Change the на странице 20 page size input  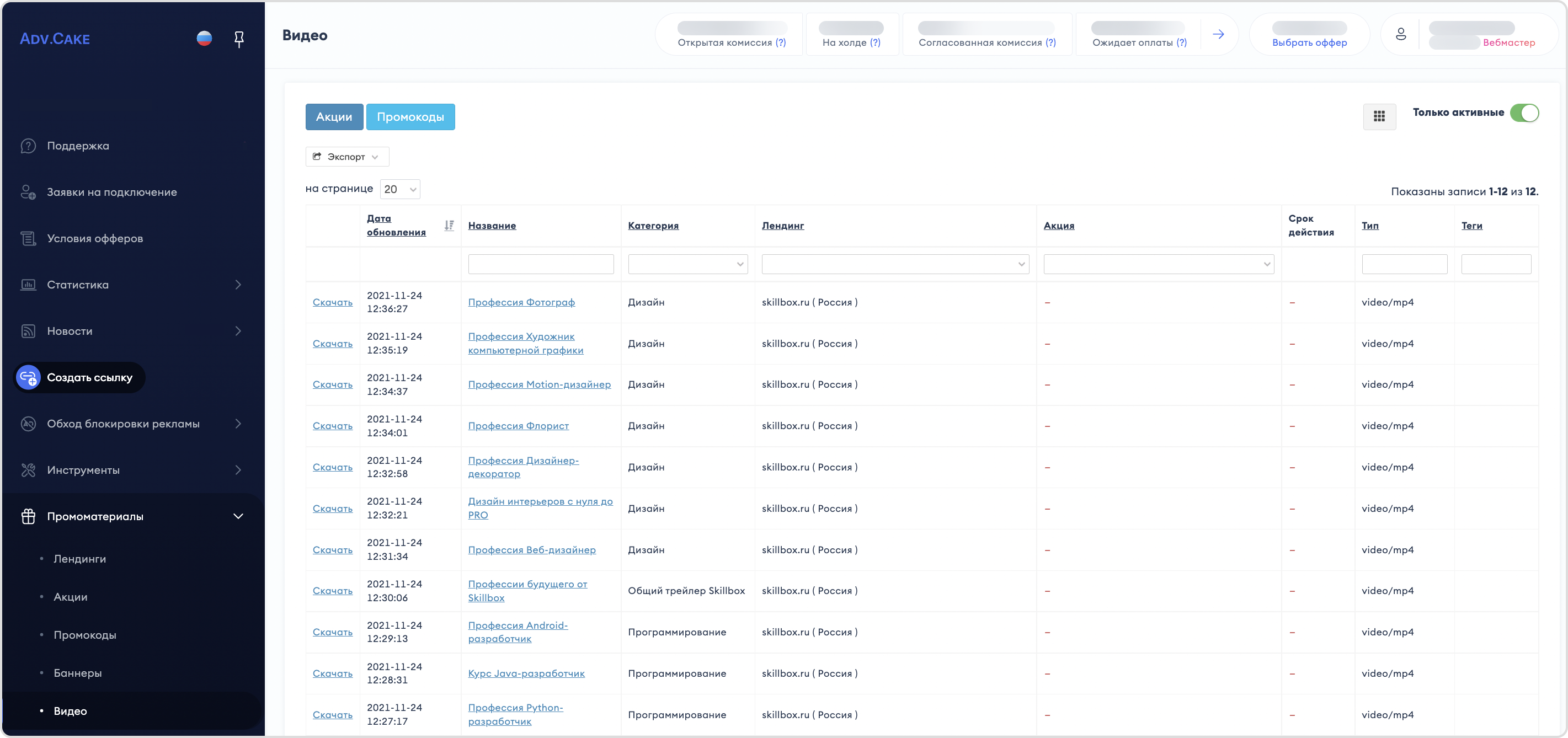pyautogui.click(x=399, y=189)
